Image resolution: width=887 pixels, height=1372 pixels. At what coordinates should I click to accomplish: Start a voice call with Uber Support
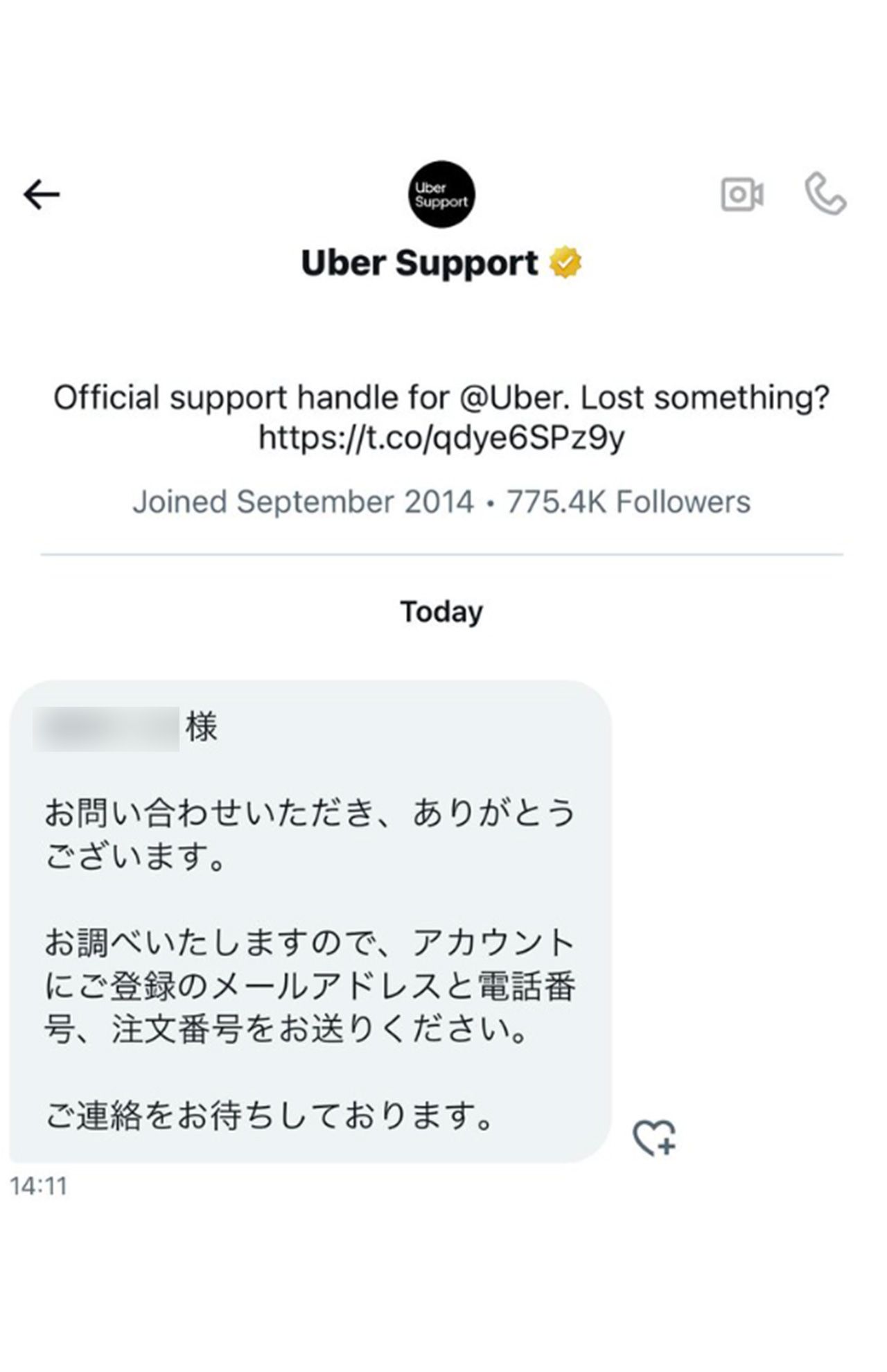[825, 195]
